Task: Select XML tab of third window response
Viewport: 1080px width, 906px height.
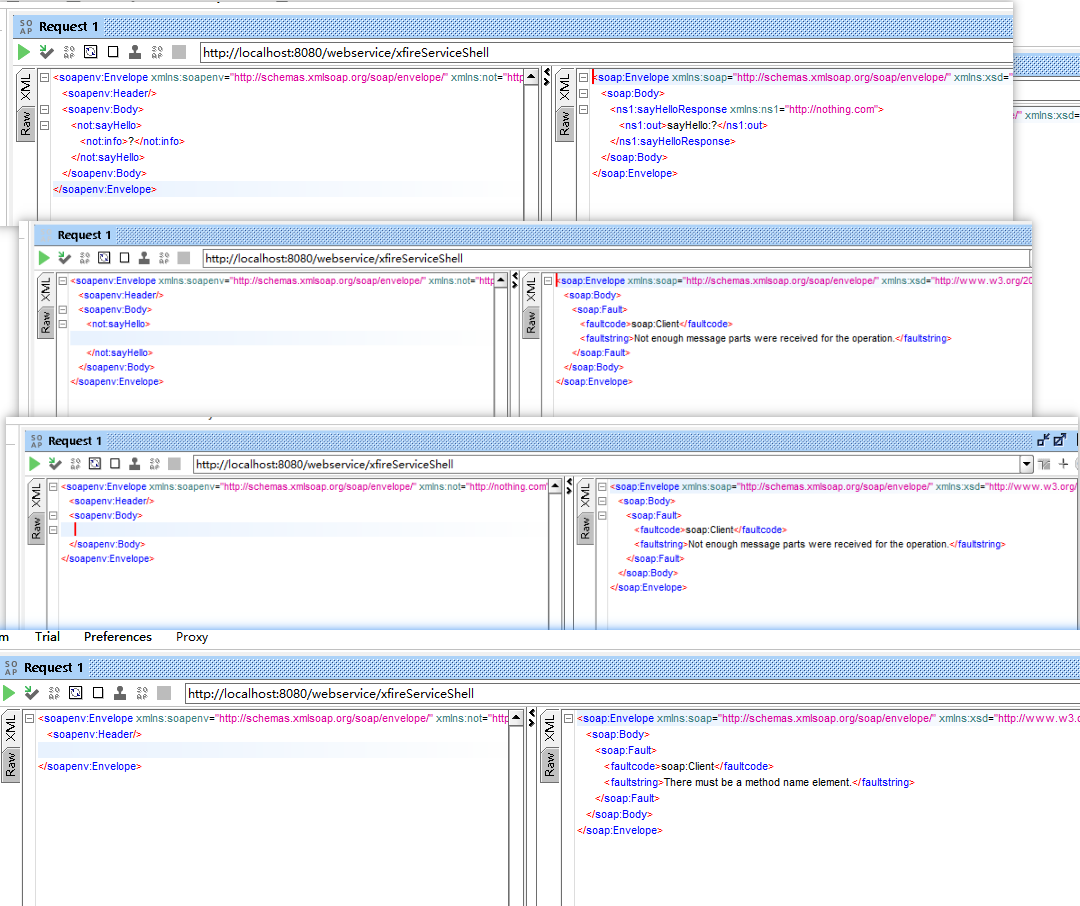Action: pos(585,495)
